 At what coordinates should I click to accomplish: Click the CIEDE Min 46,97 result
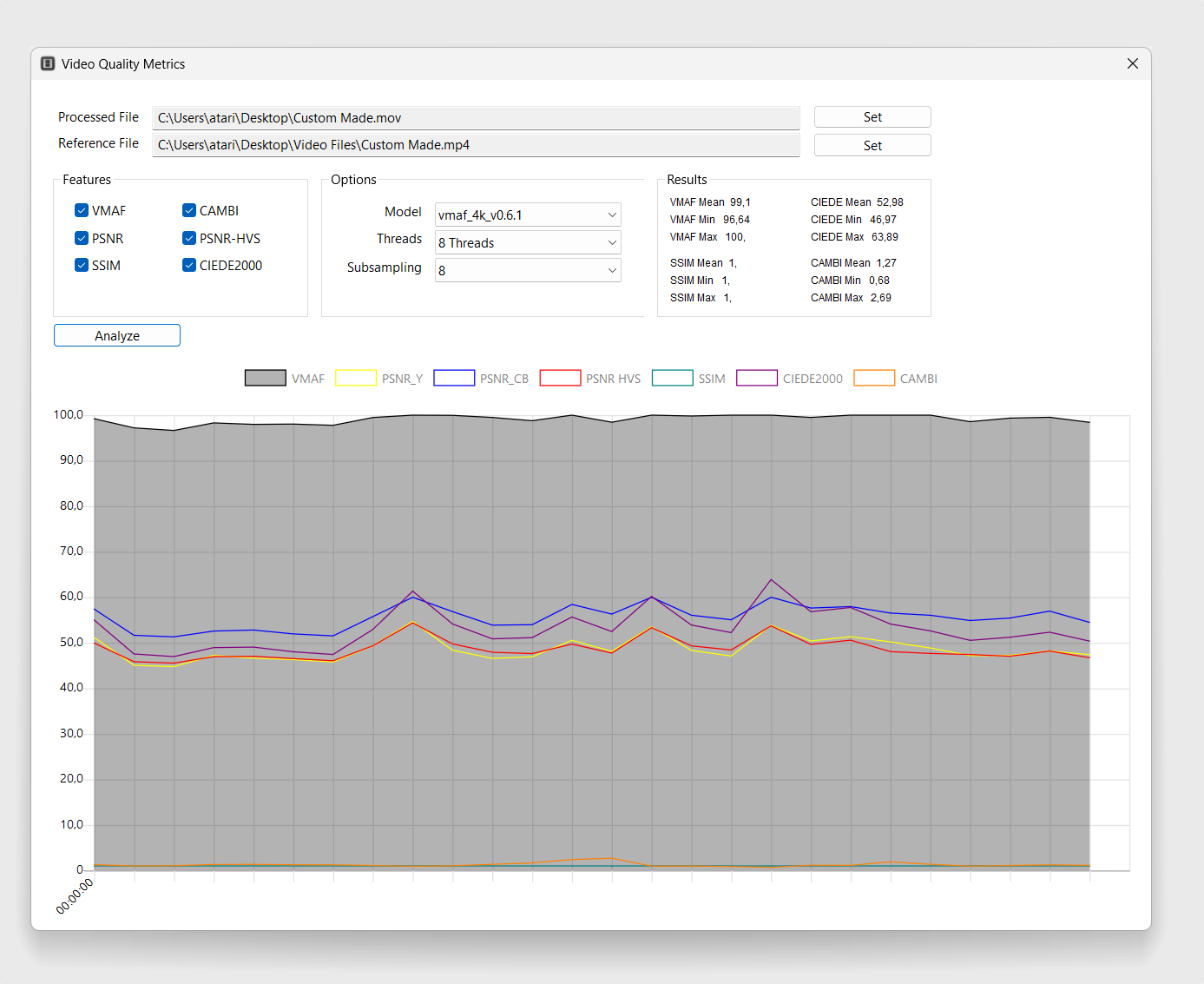click(x=853, y=220)
